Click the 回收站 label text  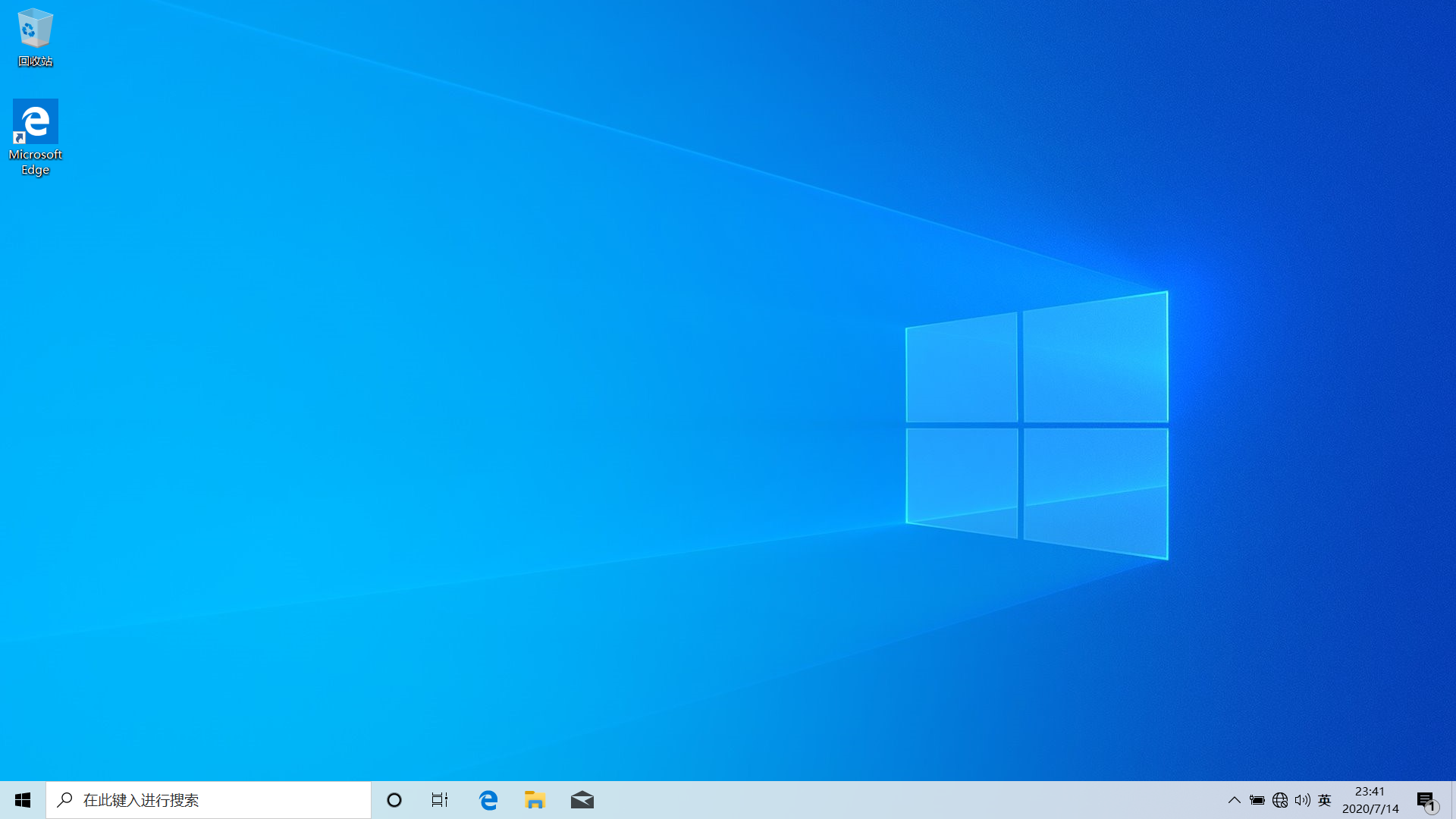tap(35, 61)
